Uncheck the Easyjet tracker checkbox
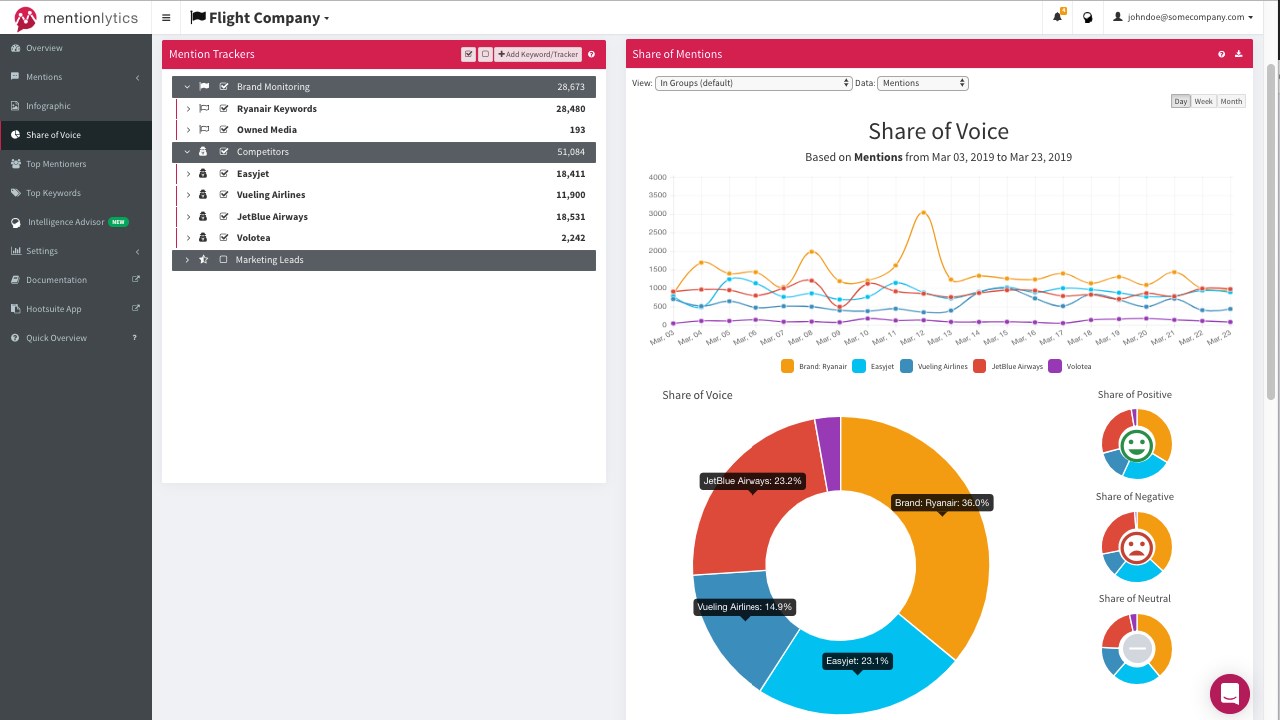Image resolution: width=1280 pixels, height=720 pixels. 224,174
